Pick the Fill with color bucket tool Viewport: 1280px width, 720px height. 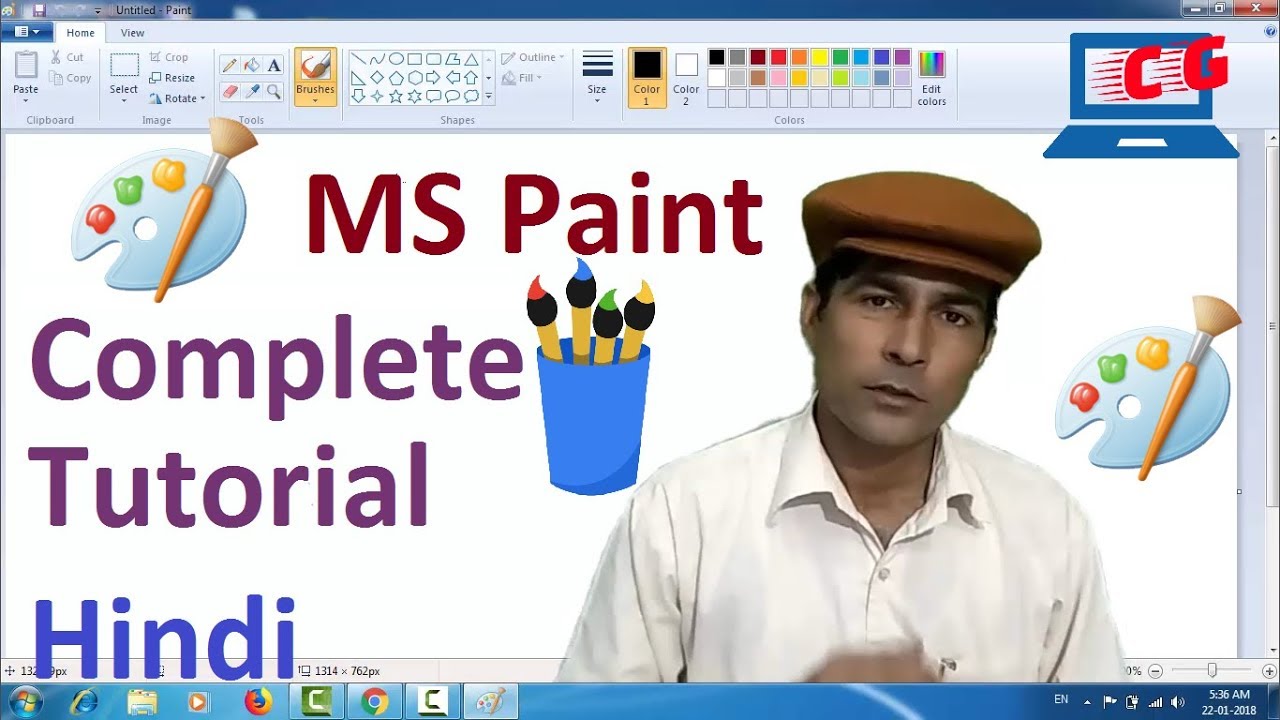point(252,65)
